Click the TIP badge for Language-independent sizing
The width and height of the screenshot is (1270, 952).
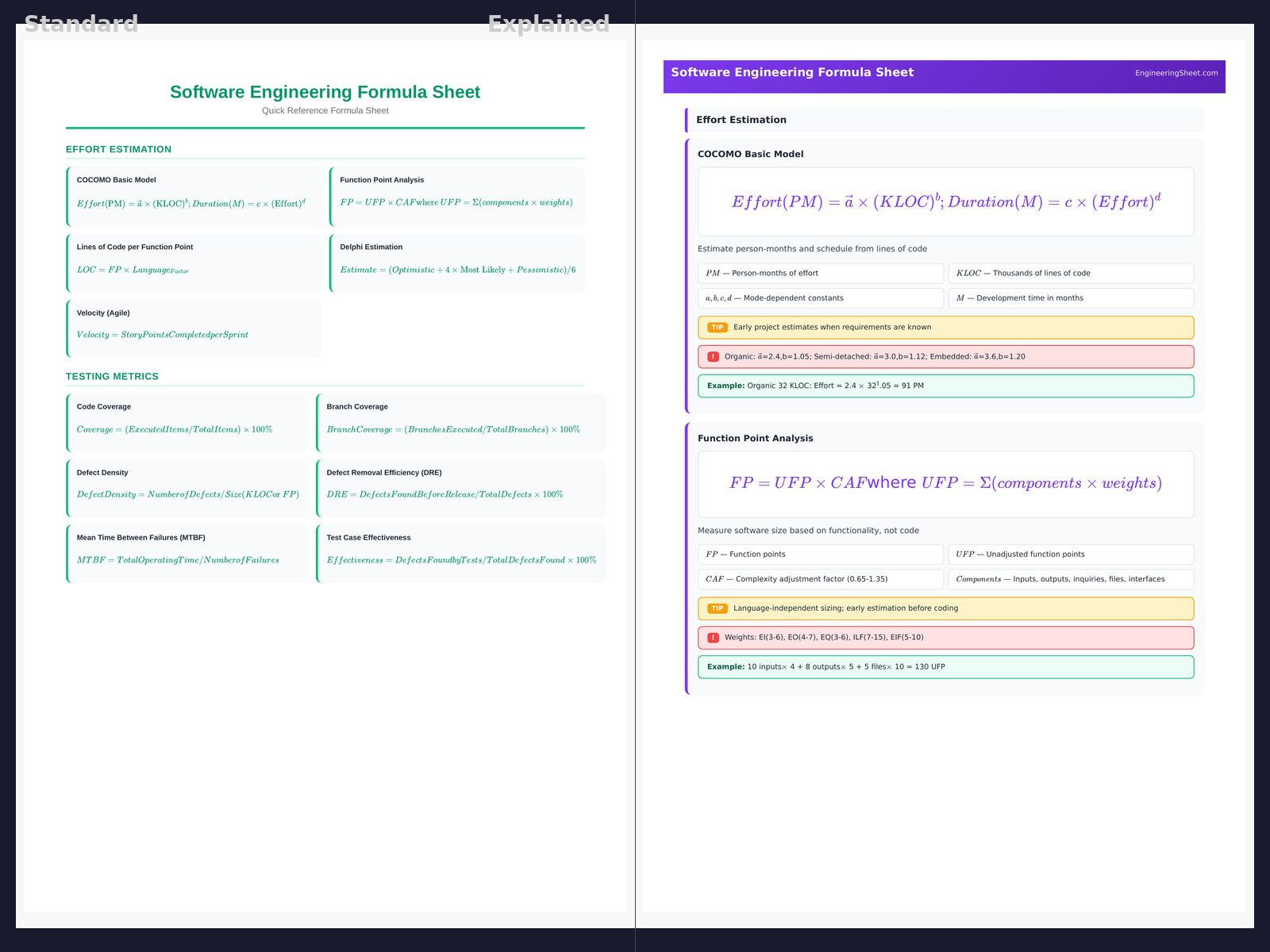tap(717, 608)
